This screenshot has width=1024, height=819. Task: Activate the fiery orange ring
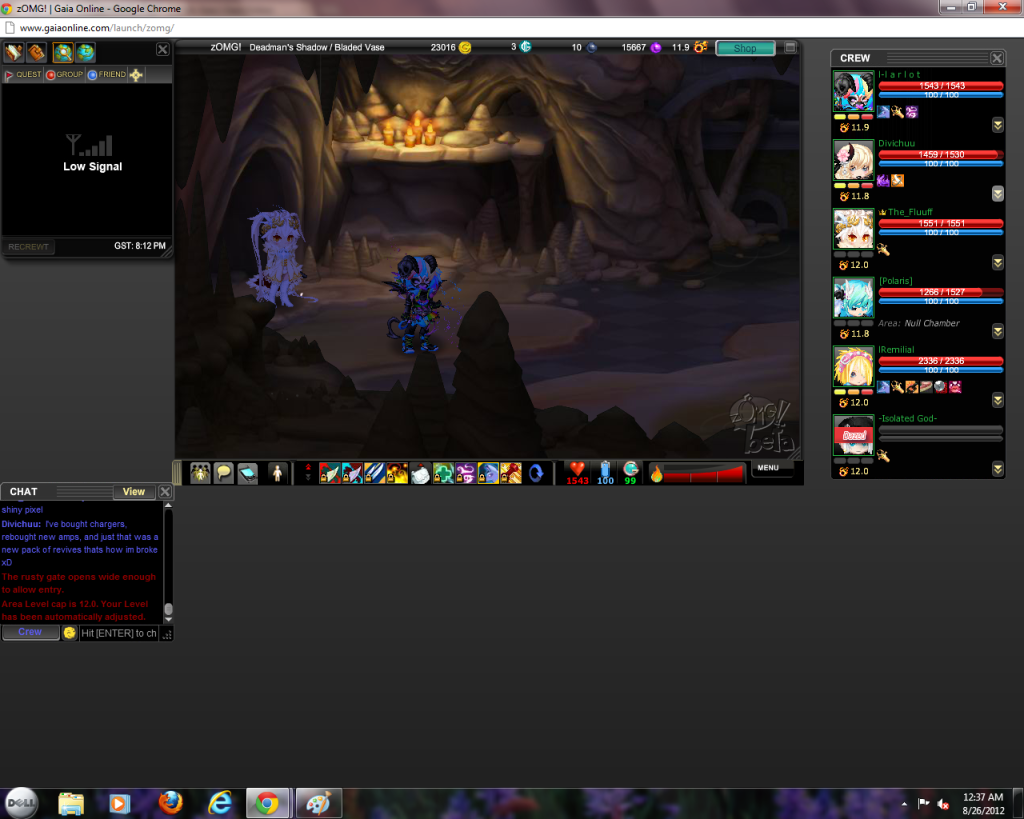pos(397,473)
